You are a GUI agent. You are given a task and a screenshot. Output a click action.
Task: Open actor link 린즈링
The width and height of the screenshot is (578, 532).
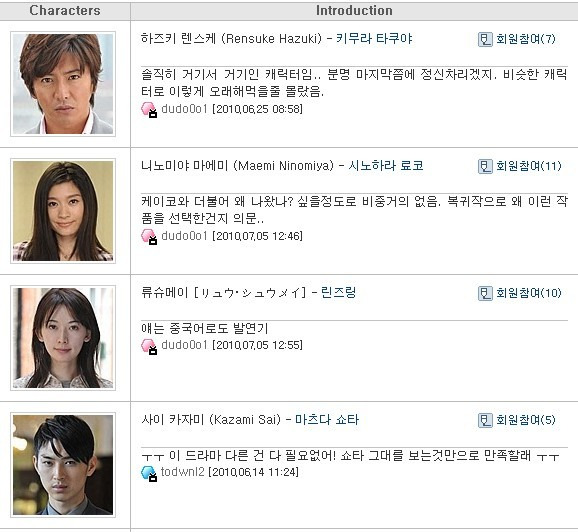click(338, 293)
